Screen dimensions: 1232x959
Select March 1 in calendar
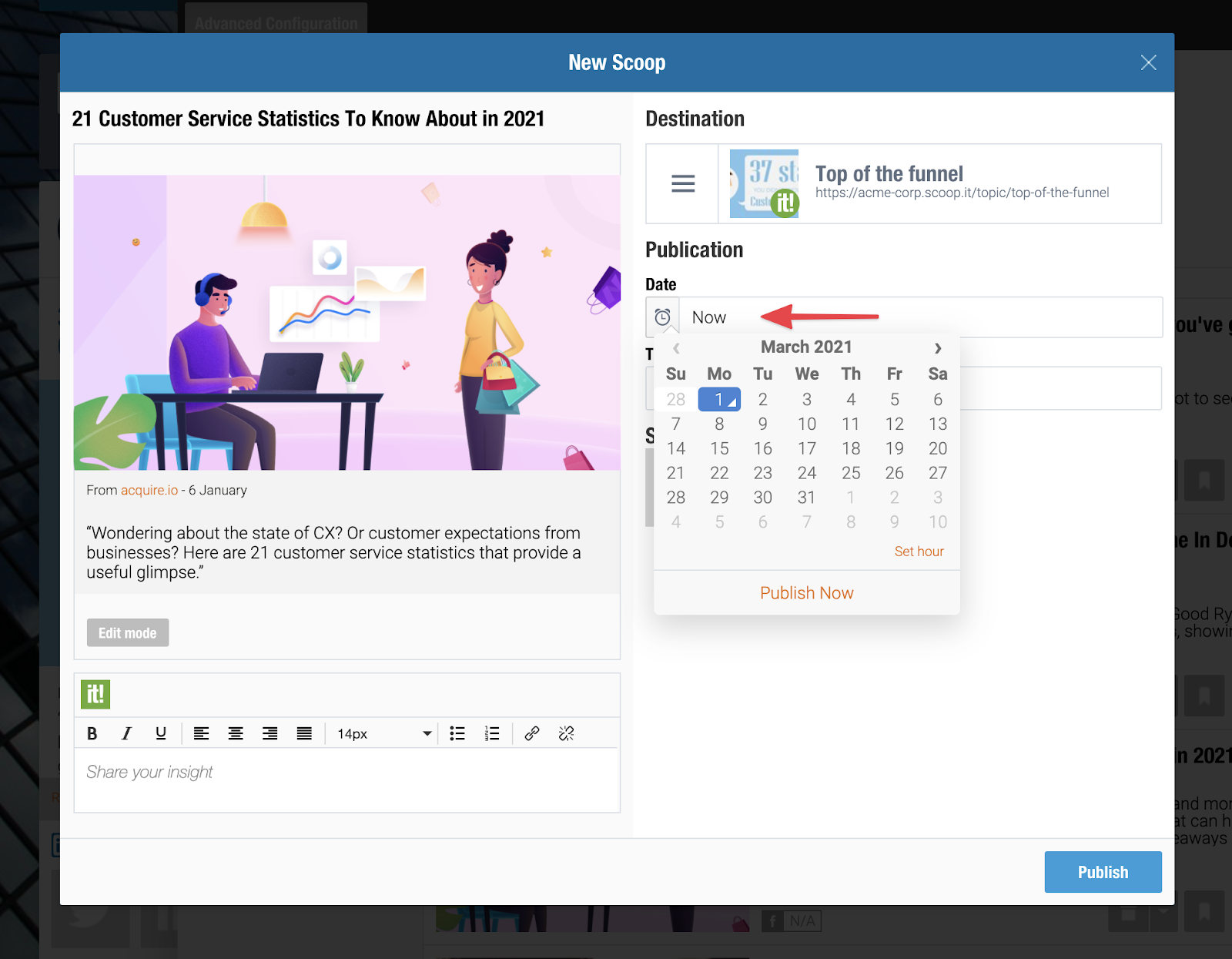point(719,399)
